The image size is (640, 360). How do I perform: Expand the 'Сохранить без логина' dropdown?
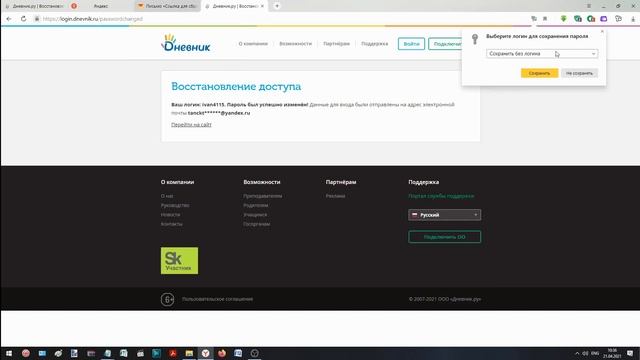pos(542,53)
